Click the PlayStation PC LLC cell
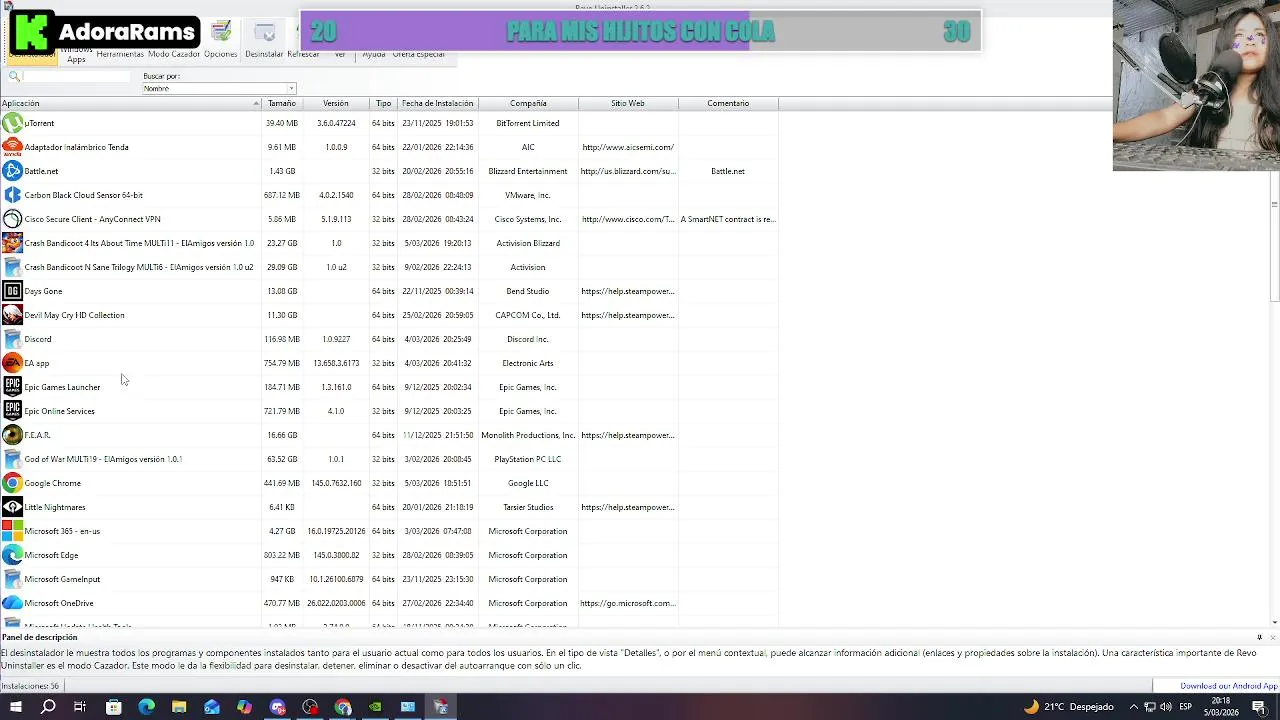This screenshot has height=720, width=1280. pyautogui.click(x=528, y=459)
